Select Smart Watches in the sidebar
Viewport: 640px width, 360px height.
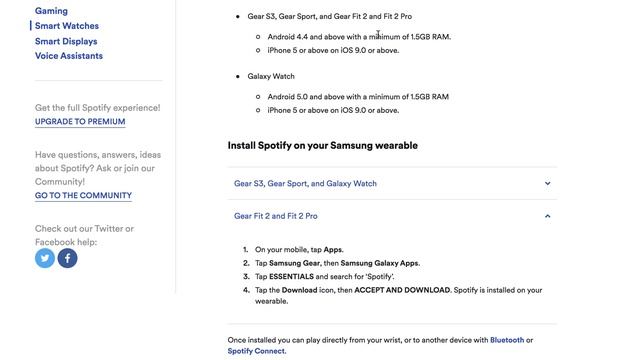pyautogui.click(x=67, y=26)
